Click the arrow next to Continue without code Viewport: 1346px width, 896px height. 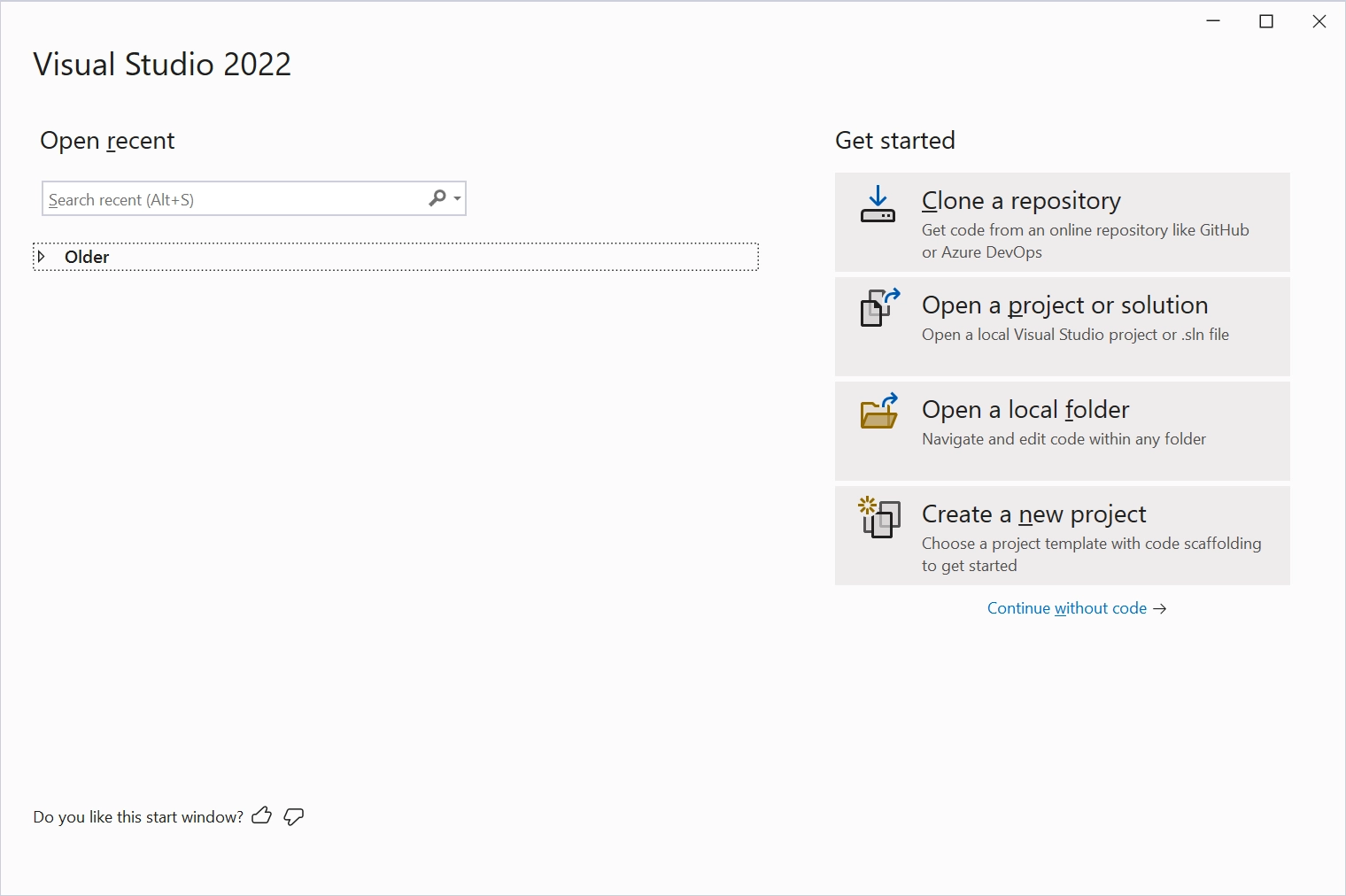click(1160, 609)
